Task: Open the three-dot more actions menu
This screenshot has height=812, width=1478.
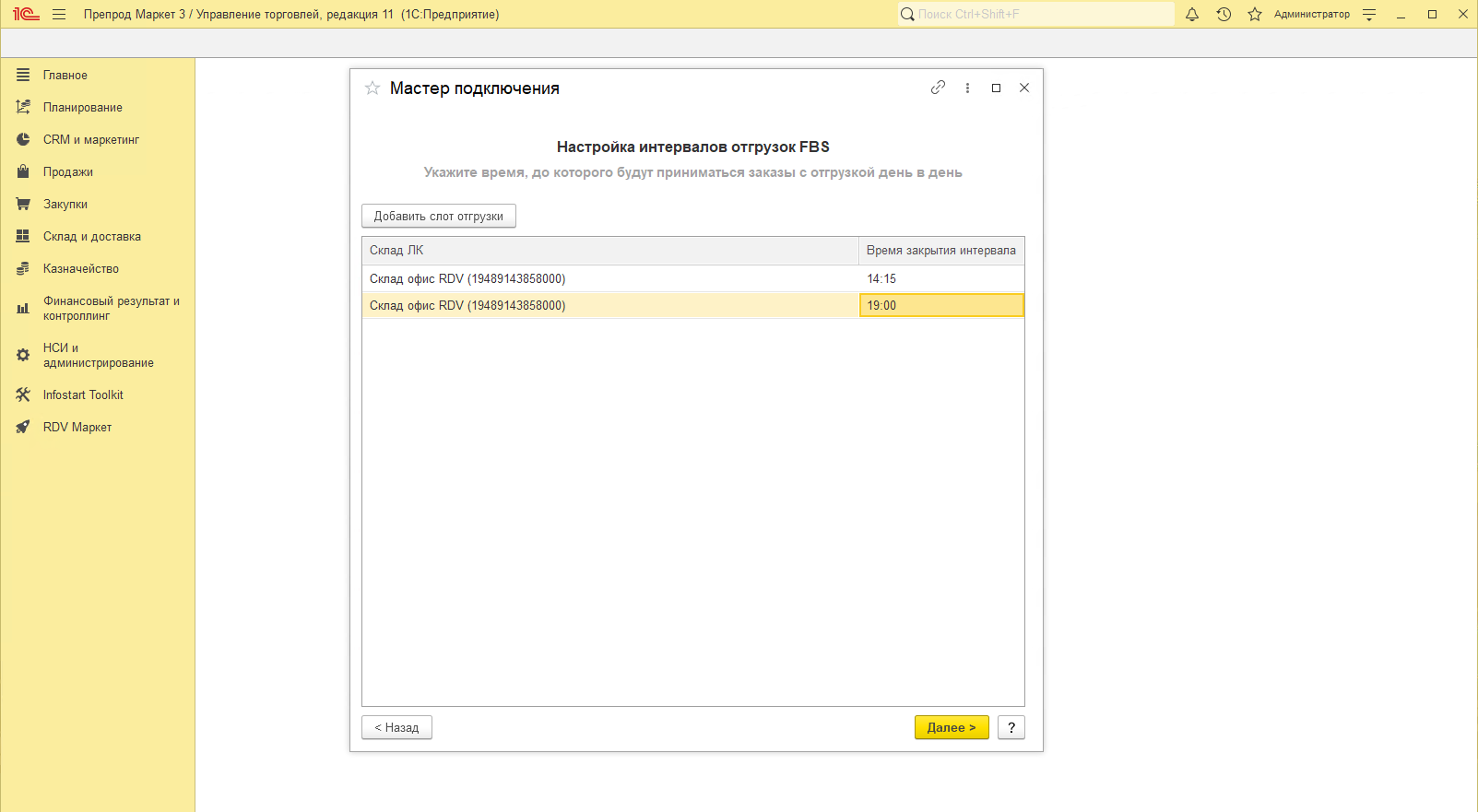Action: tap(967, 88)
